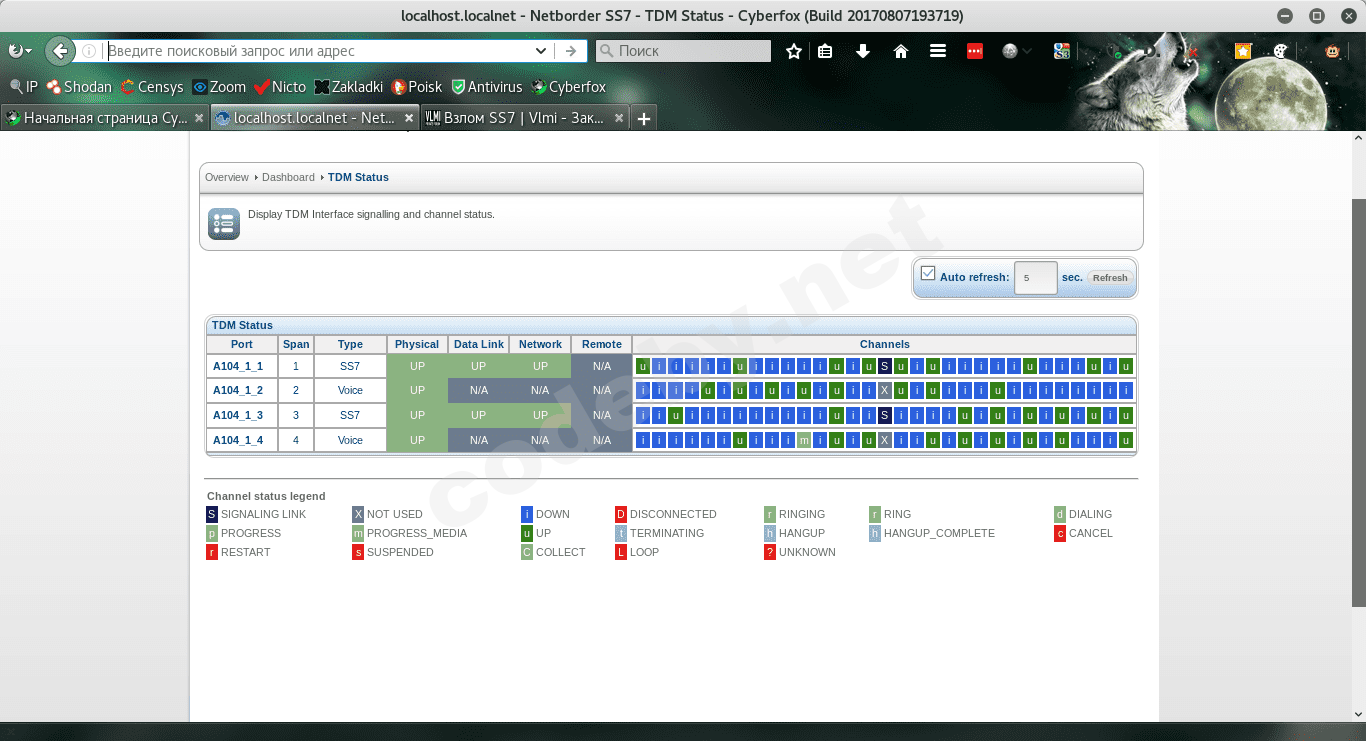Open the A104_1_3 port link

238,415
